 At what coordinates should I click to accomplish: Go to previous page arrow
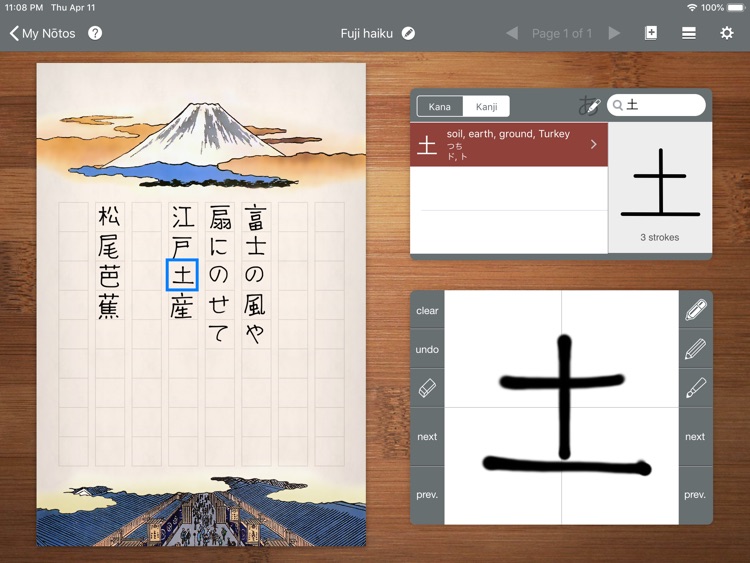point(512,33)
